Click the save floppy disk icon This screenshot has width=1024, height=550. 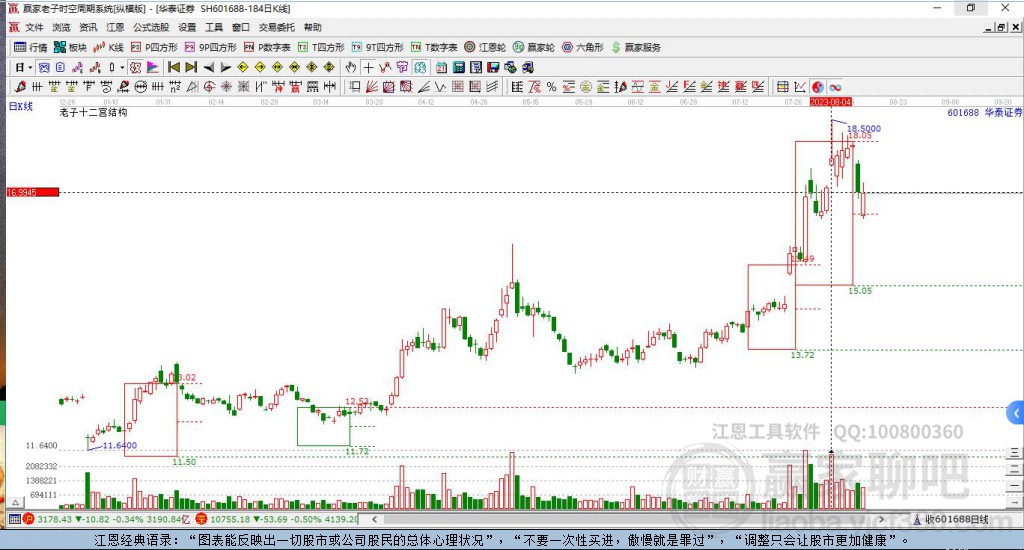493,67
